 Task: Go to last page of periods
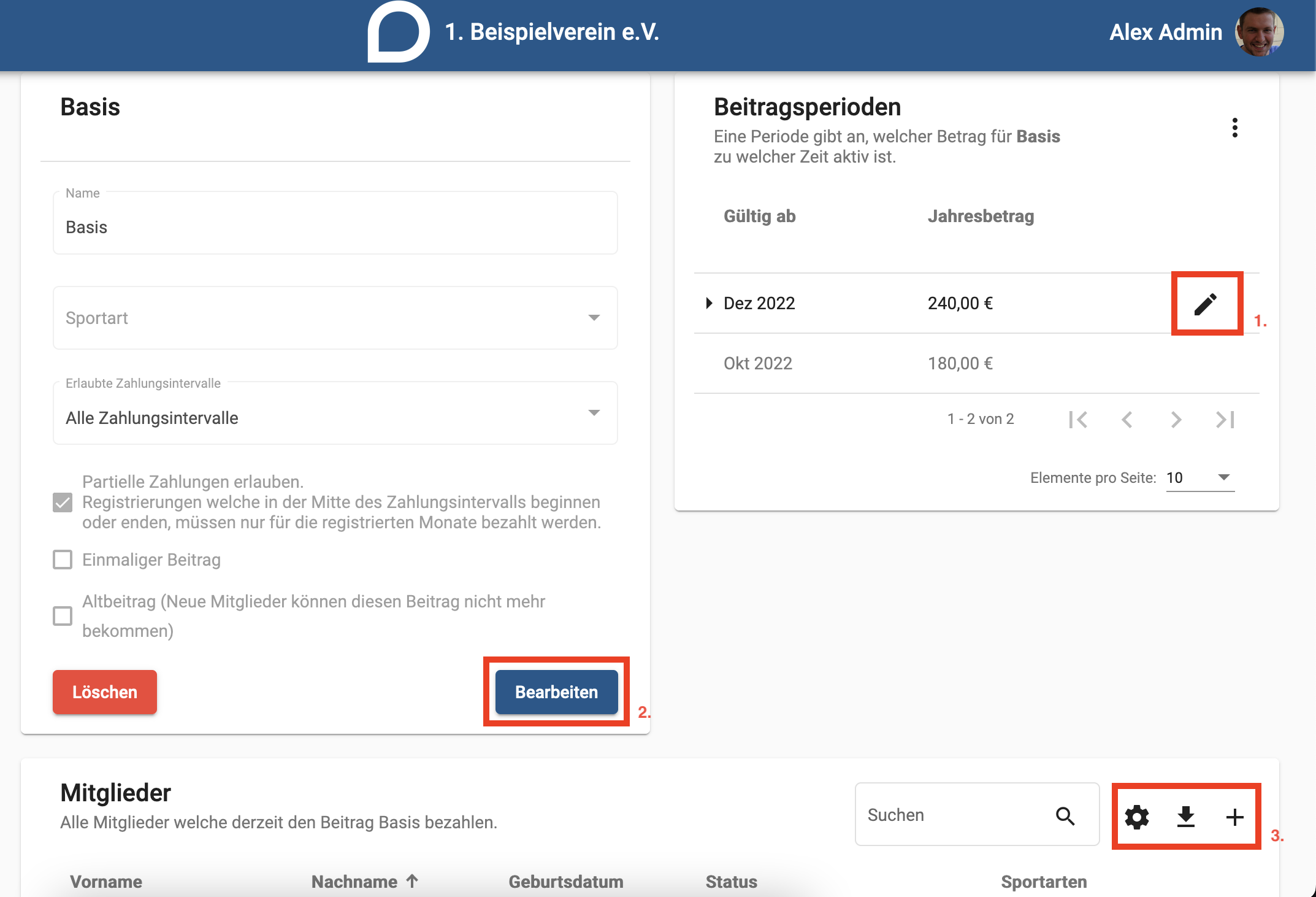[x=1225, y=419]
